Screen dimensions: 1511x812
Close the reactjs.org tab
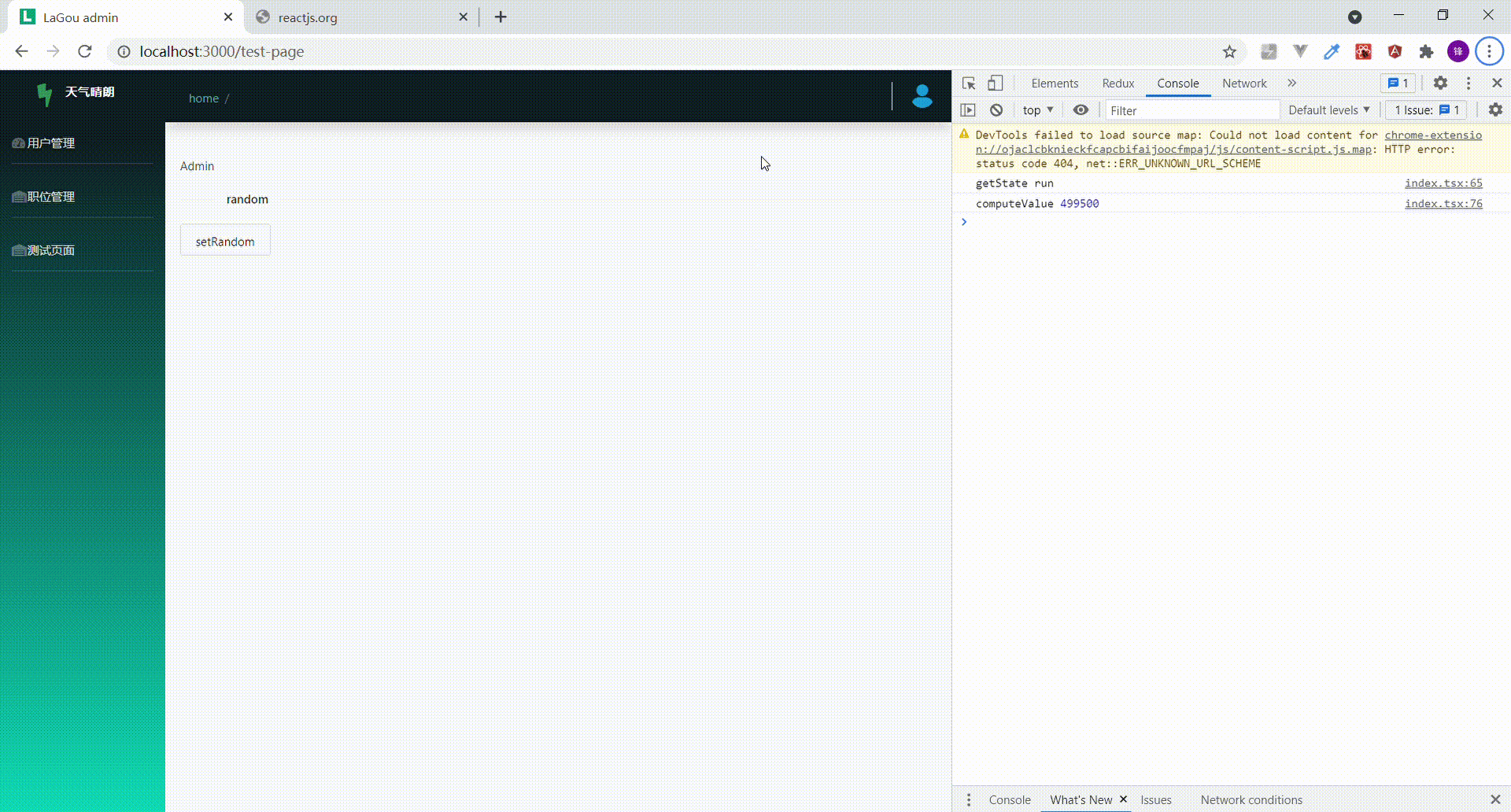(x=463, y=17)
